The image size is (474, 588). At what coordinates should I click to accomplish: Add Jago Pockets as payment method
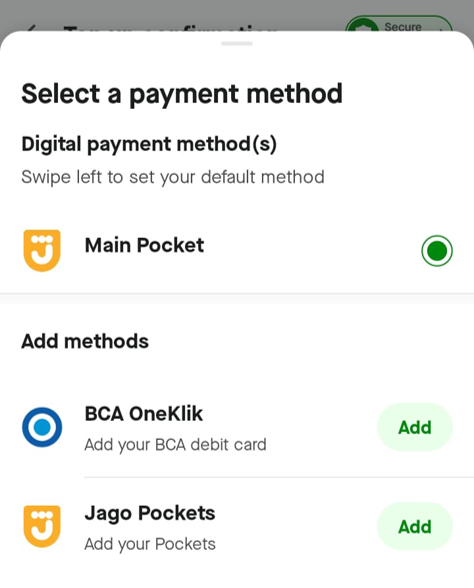pyautogui.click(x=415, y=526)
